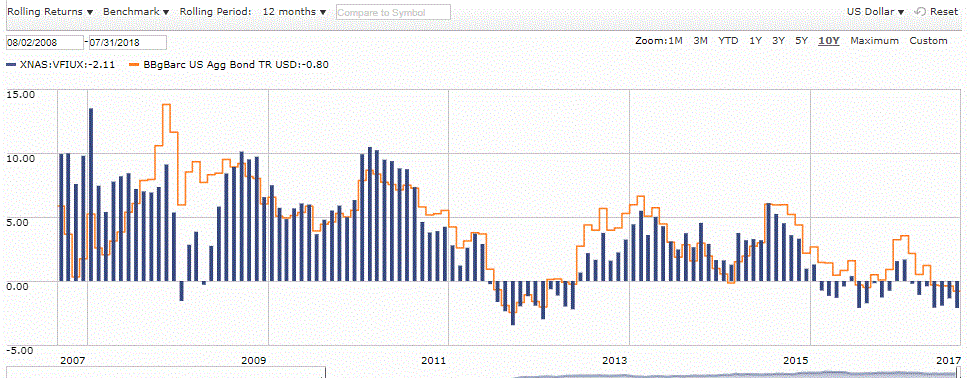Set zoom to 1Y
Viewport: 970px width, 378px height.
click(755, 41)
